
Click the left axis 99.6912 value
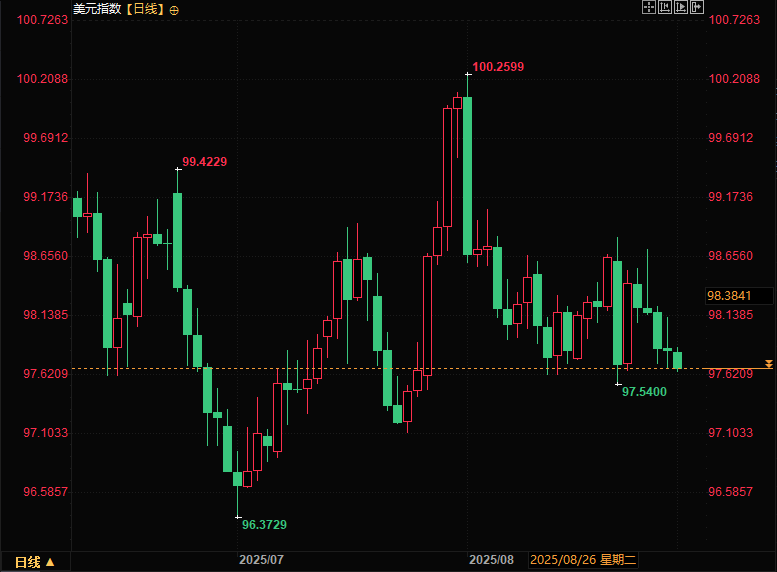coord(46,138)
